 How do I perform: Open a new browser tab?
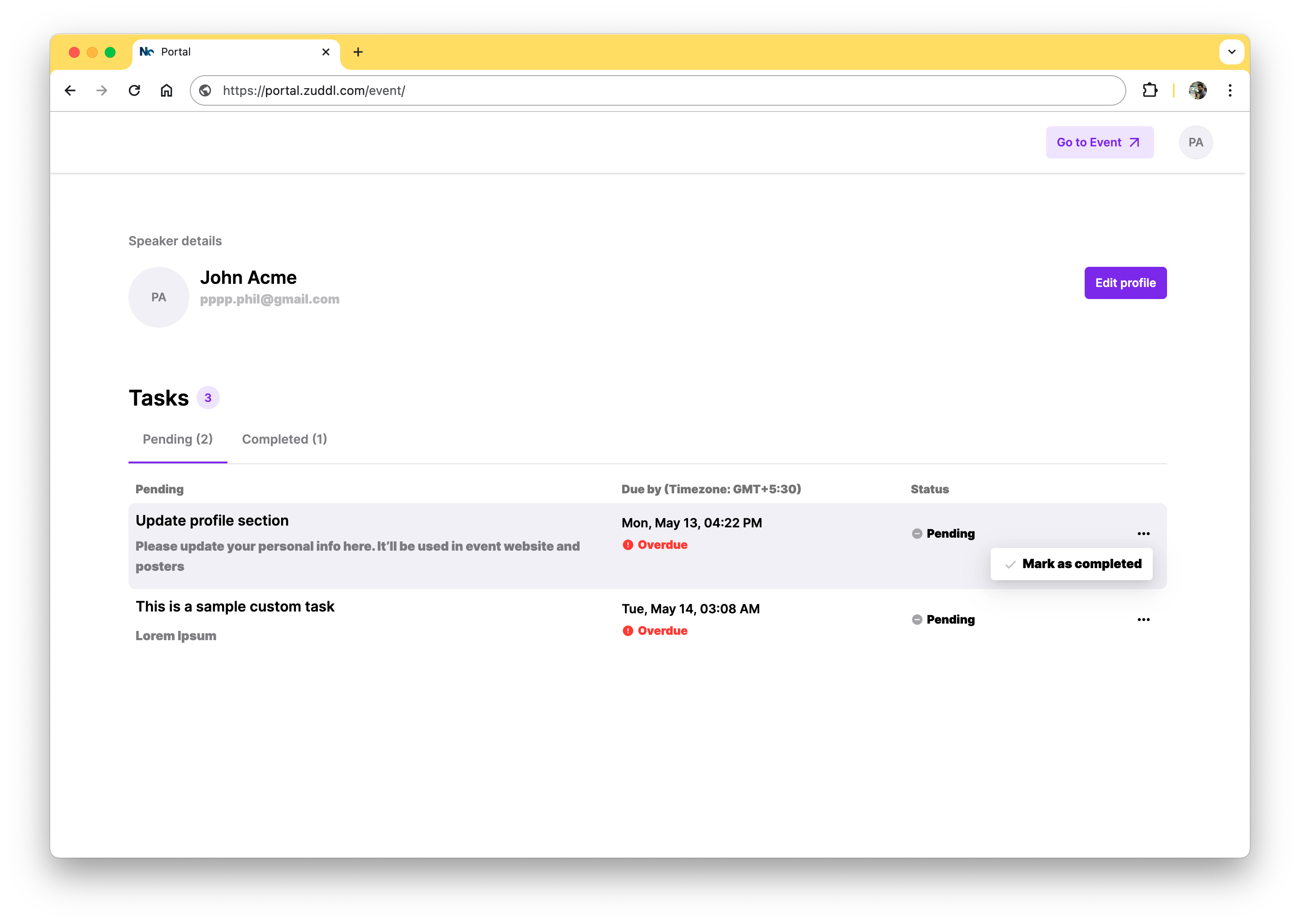click(358, 52)
